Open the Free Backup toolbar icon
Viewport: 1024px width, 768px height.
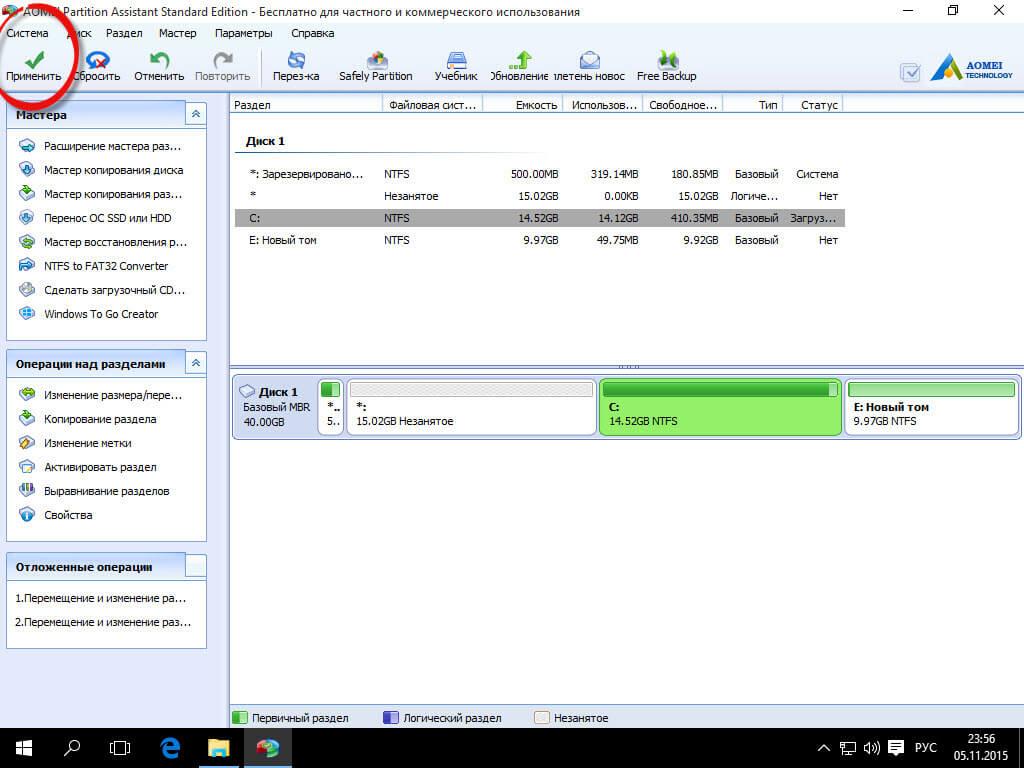tap(667, 61)
